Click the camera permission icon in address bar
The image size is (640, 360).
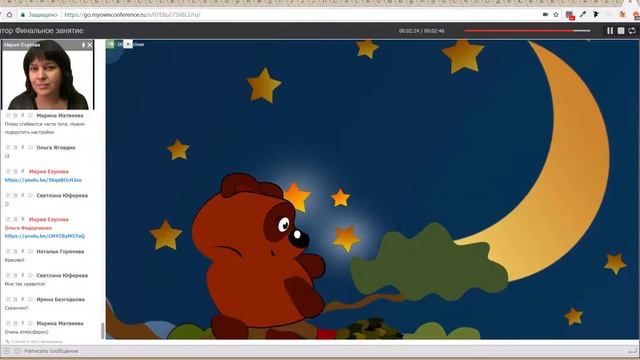545,15
